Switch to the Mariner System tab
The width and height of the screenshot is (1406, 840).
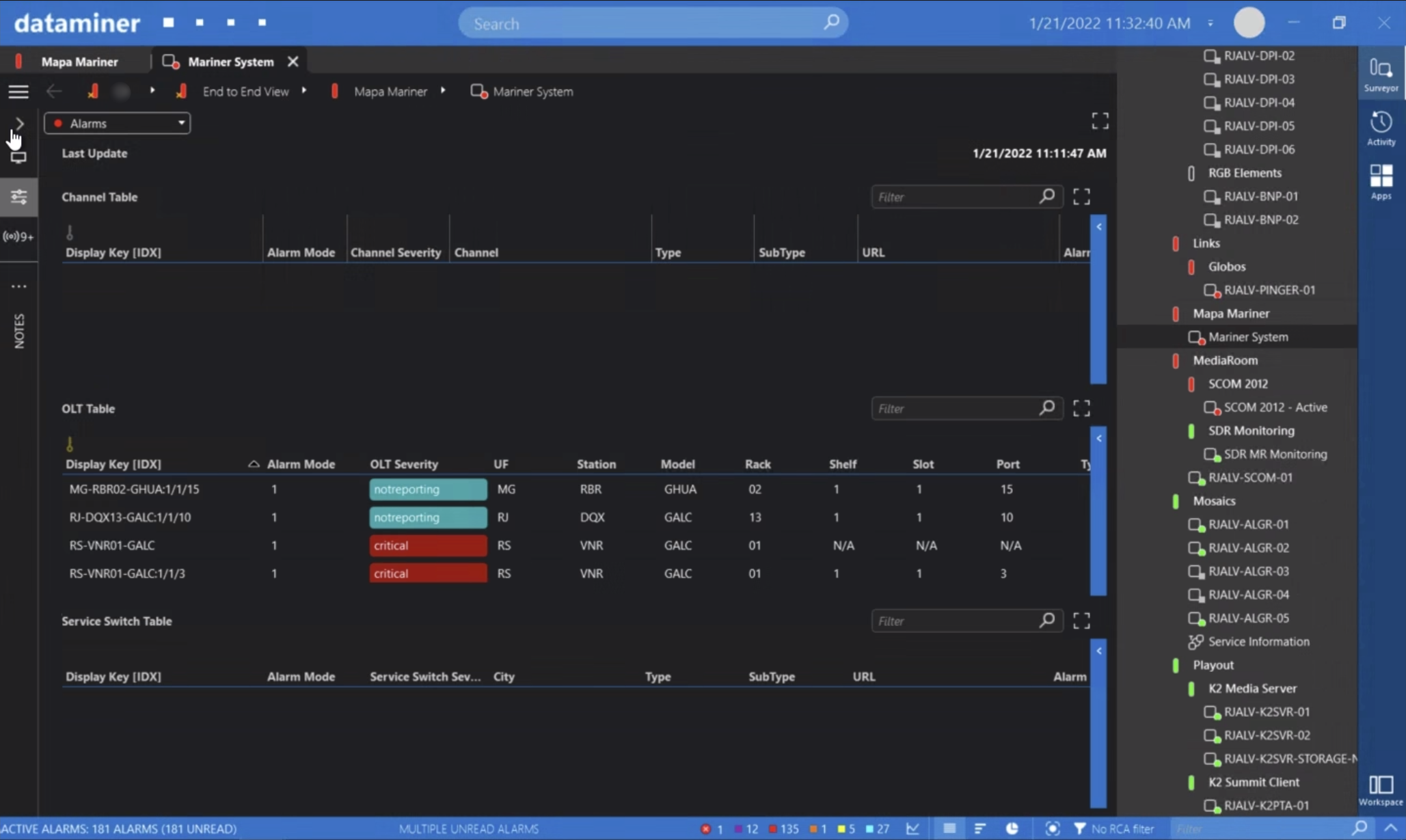[x=230, y=62]
